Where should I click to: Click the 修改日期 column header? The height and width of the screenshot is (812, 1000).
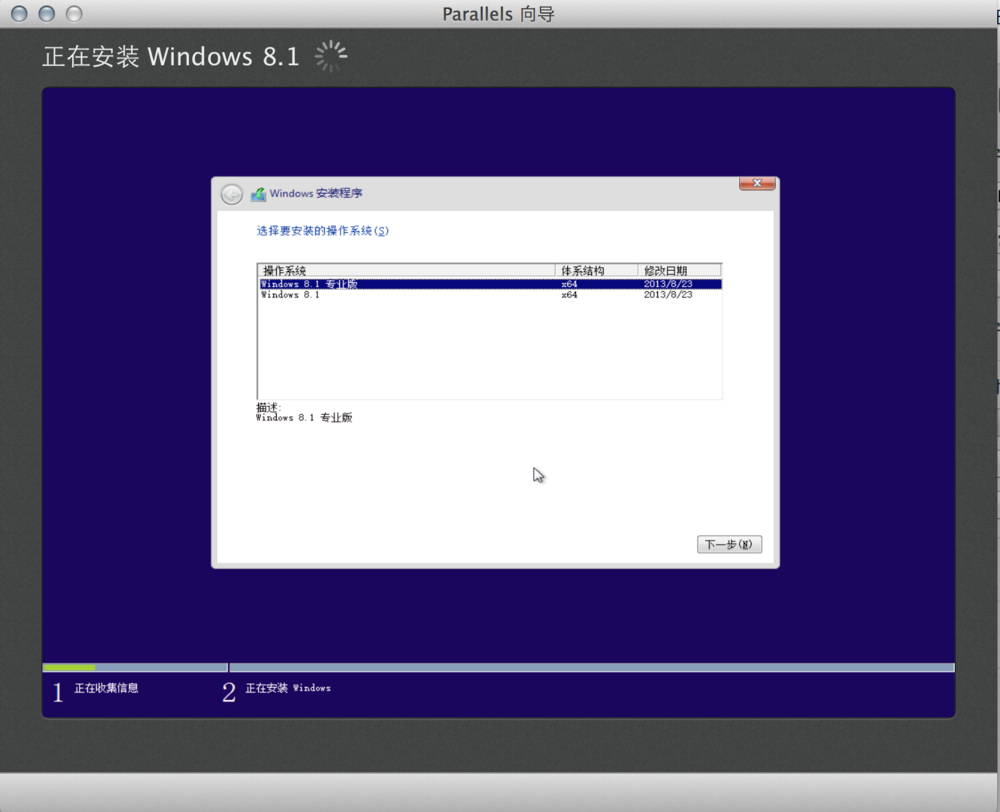pyautogui.click(x=679, y=270)
